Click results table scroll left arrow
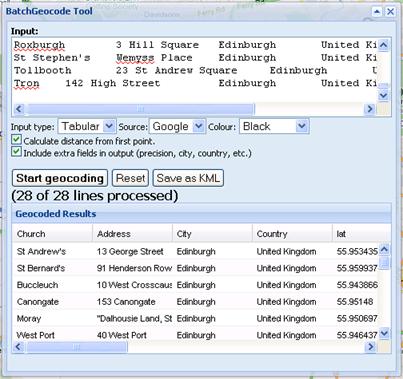 [x=19, y=347]
